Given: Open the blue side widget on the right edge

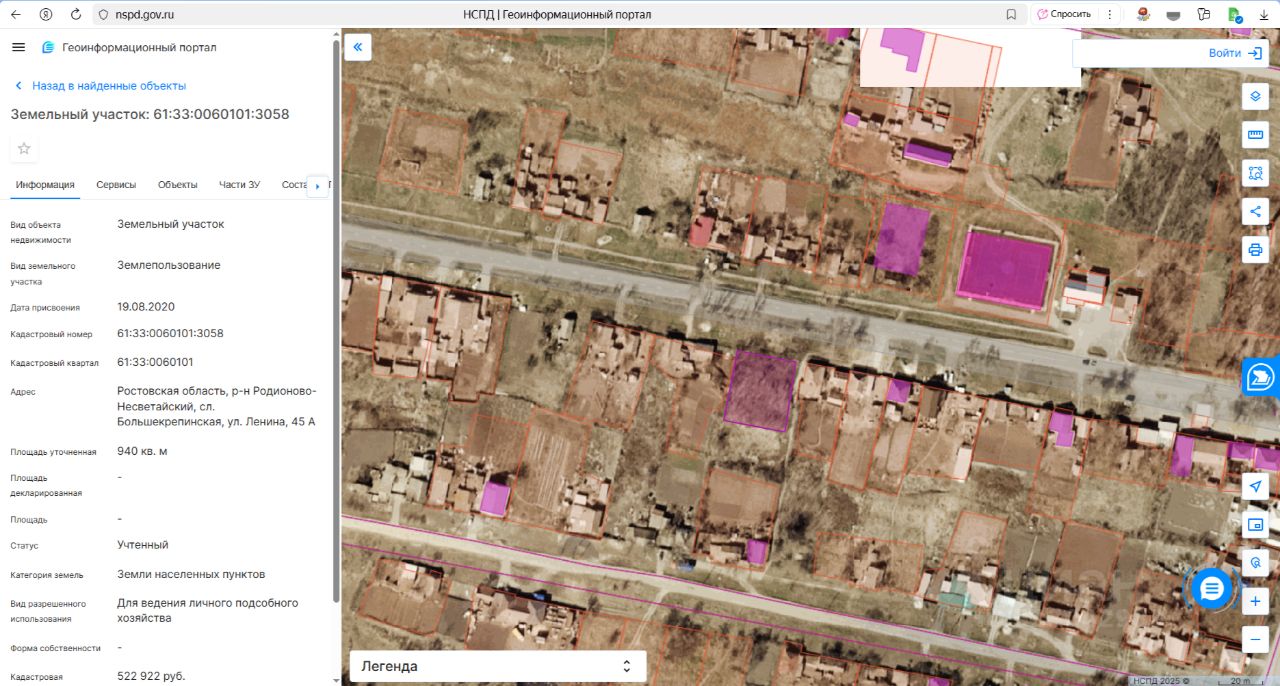Looking at the screenshot, I should click(x=1261, y=377).
